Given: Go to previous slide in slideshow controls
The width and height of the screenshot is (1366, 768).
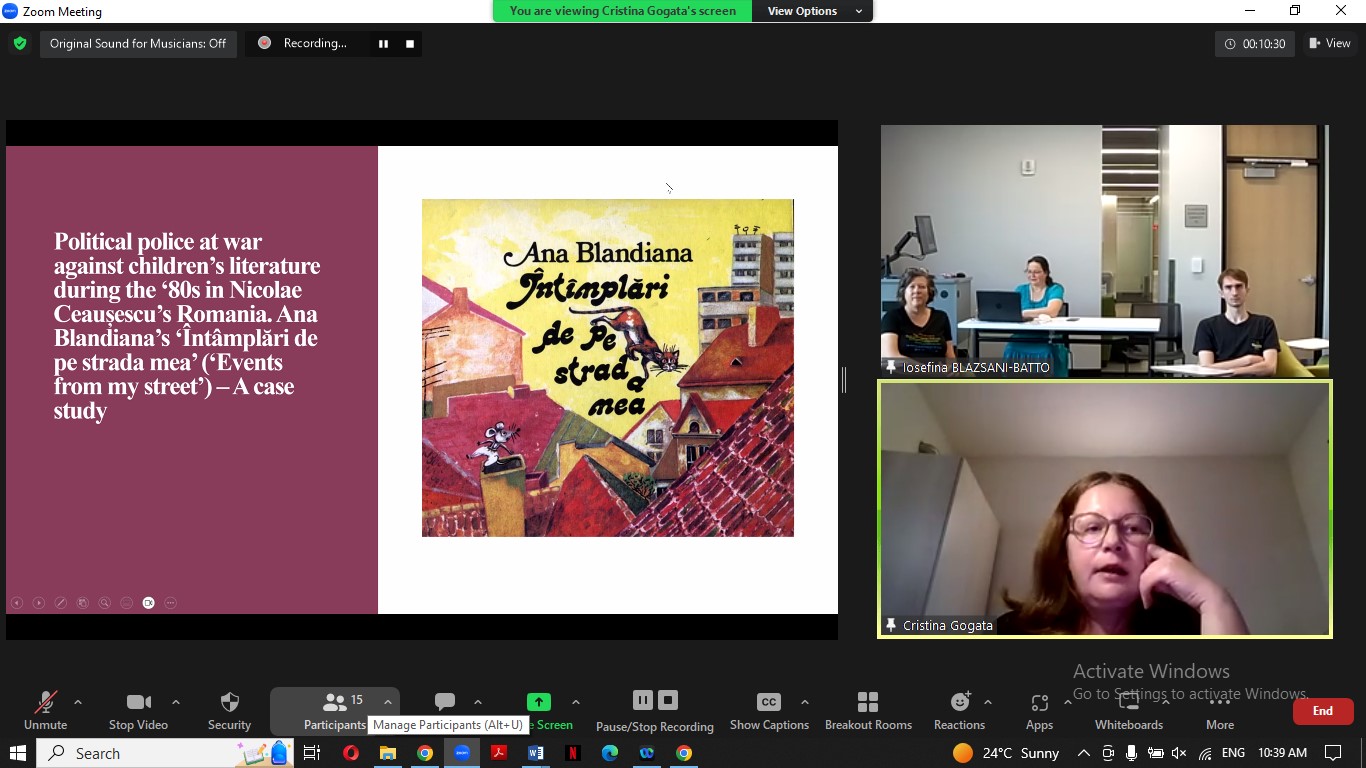Looking at the screenshot, I should [17, 603].
